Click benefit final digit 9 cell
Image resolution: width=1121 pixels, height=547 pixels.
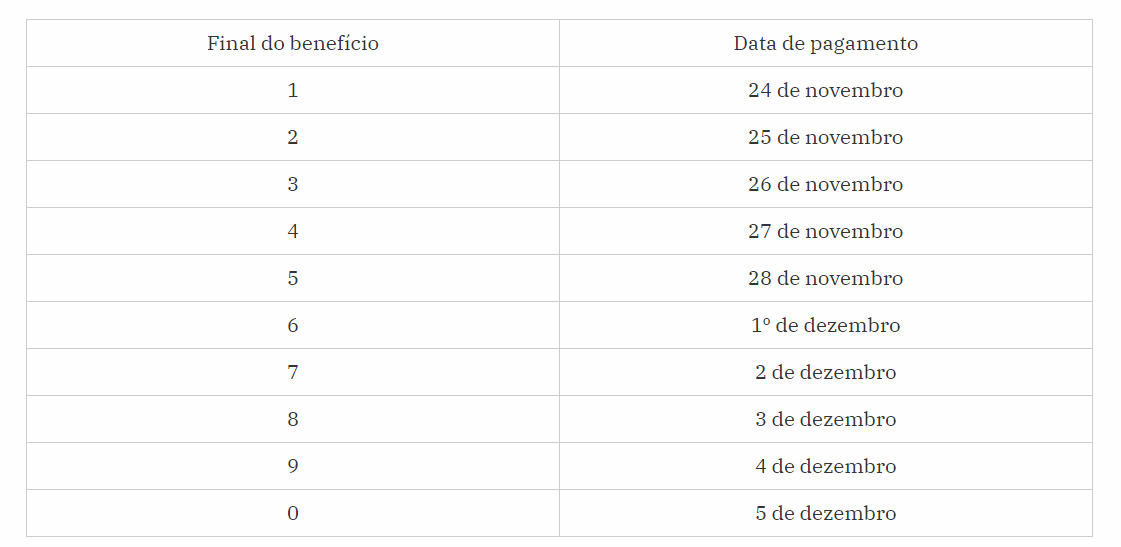[292, 466]
